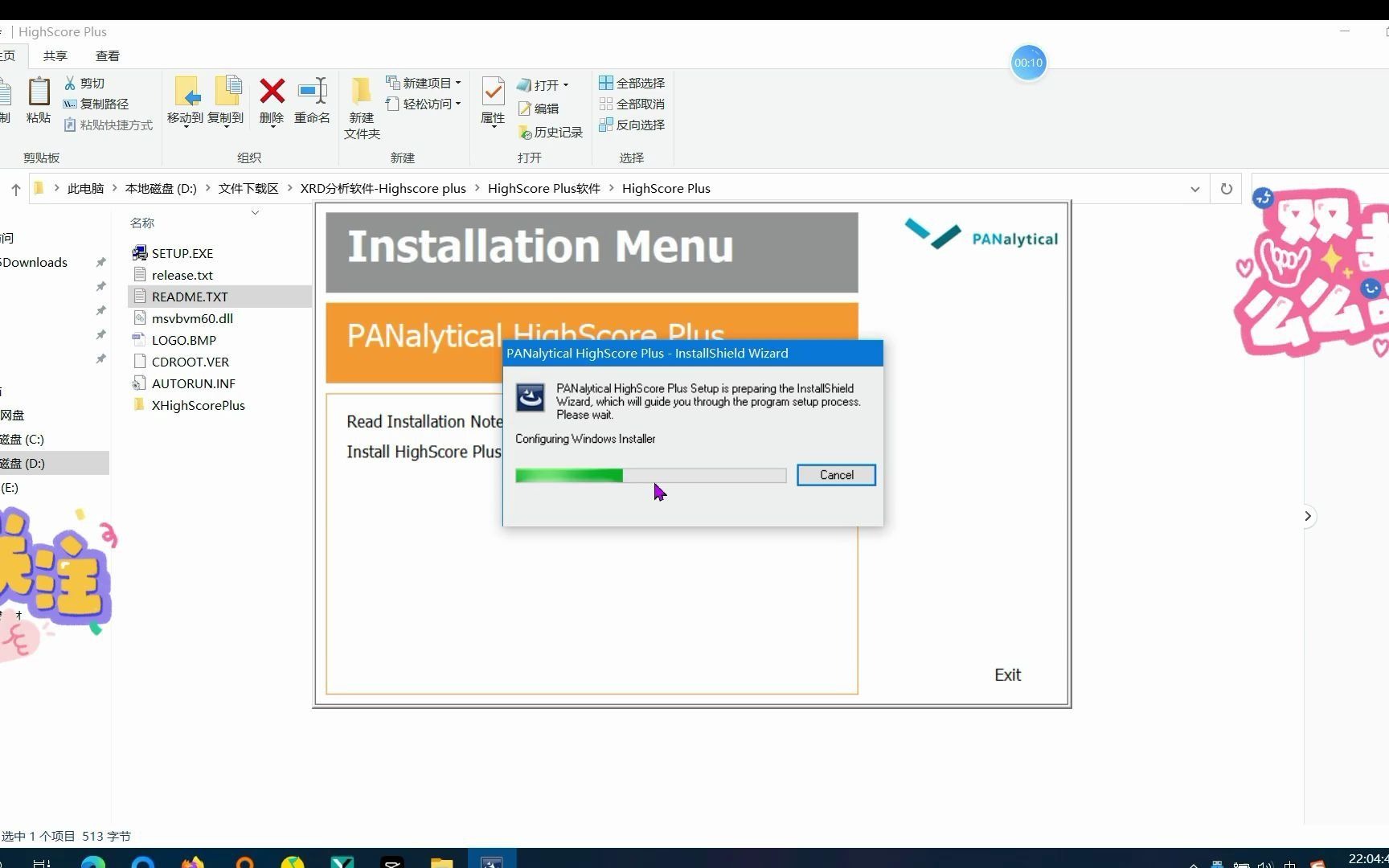Click Invert selection (反向选择)
Image resolution: width=1389 pixels, height=868 pixels.
click(632, 125)
